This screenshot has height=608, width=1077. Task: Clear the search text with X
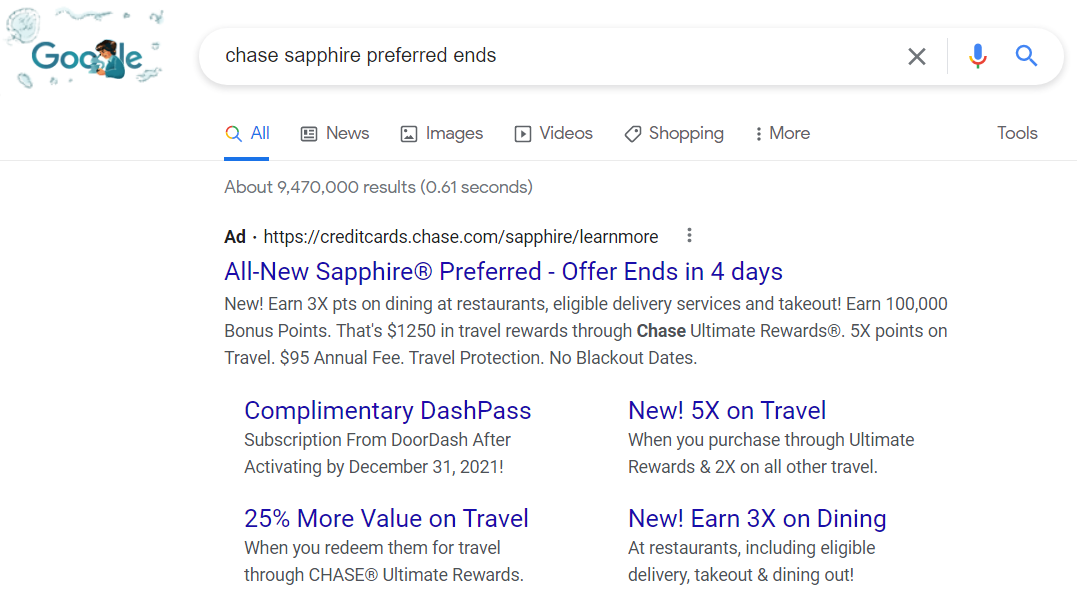click(x=916, y=56)
